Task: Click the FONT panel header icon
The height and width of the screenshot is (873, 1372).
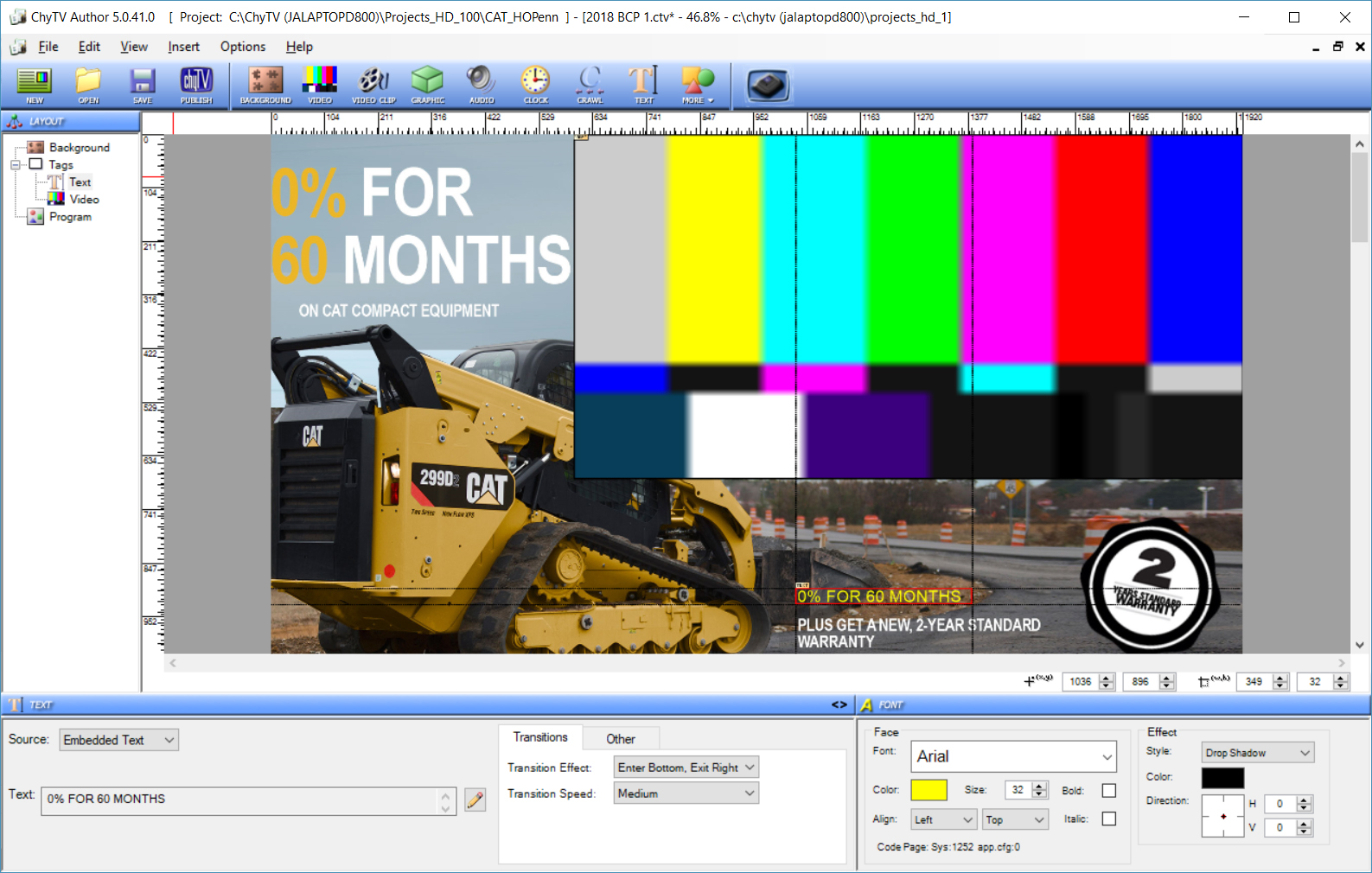Action: pyautogui.click(x=866, y=704)
